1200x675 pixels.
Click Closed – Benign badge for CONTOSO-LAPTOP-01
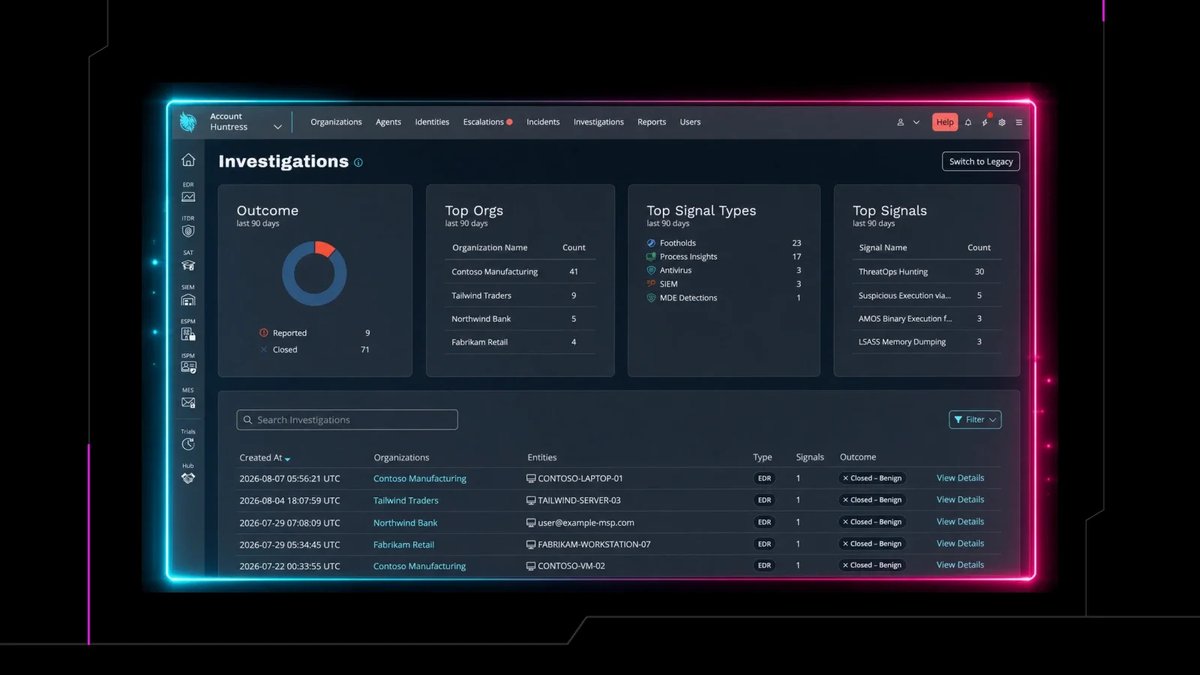(872, 478)
